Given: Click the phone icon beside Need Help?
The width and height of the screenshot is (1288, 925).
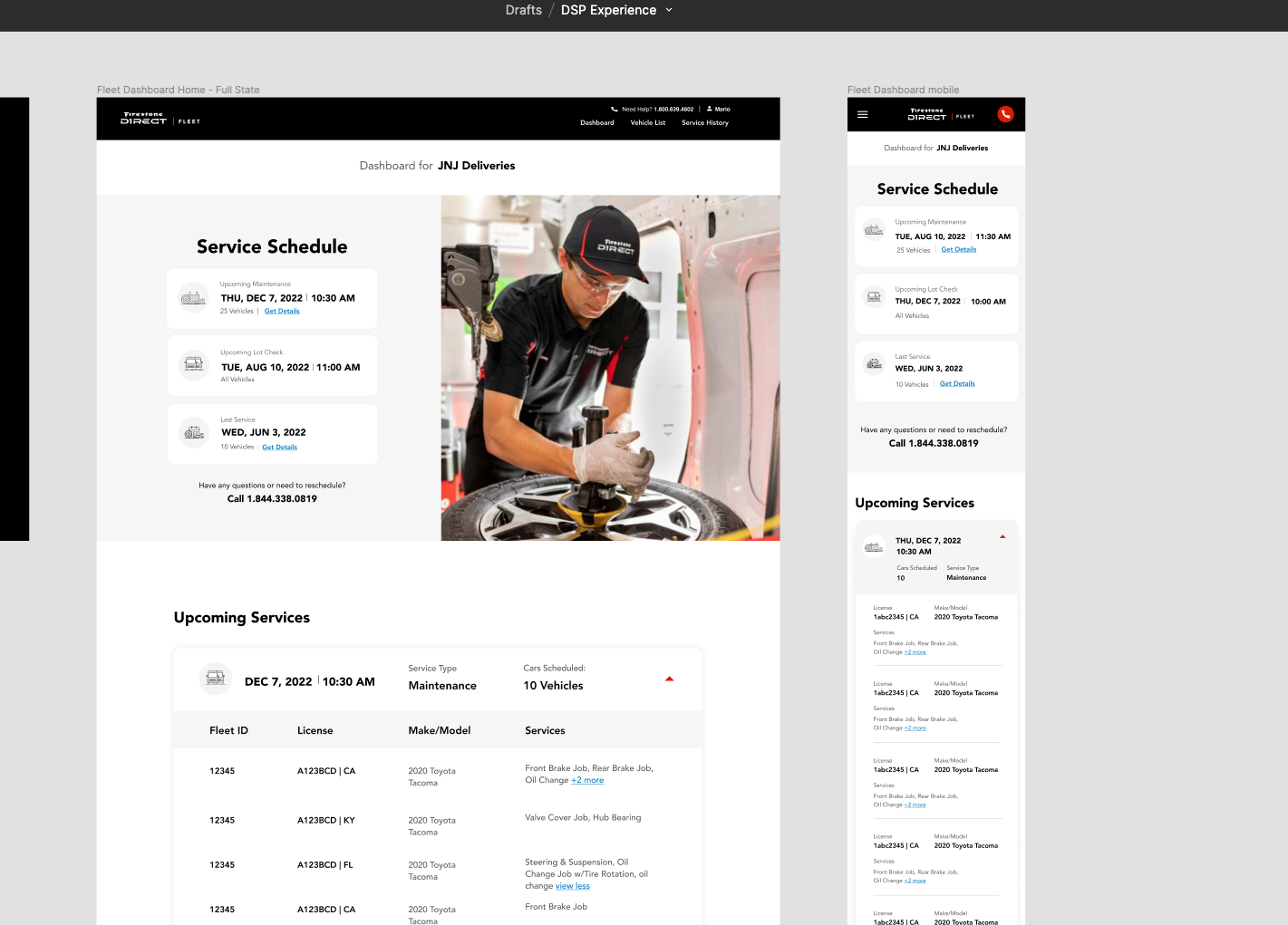Looking at the screenshot, I should click(615, 109).
